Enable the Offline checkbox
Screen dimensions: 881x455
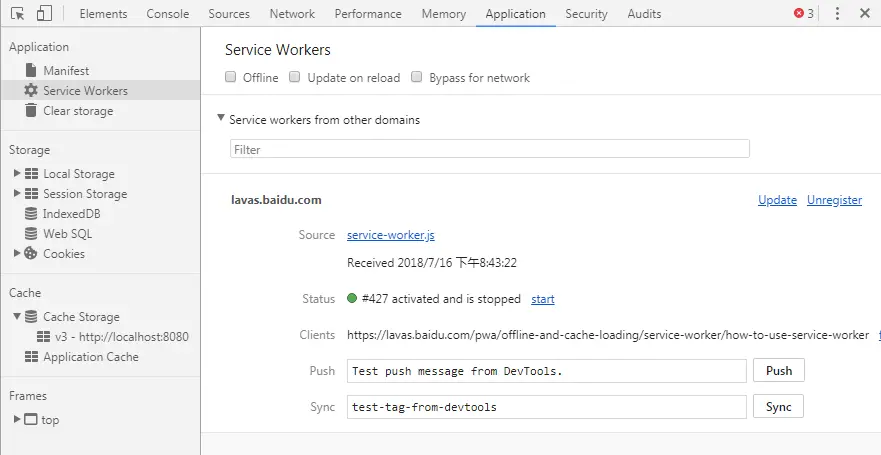(x=231, y=77)
